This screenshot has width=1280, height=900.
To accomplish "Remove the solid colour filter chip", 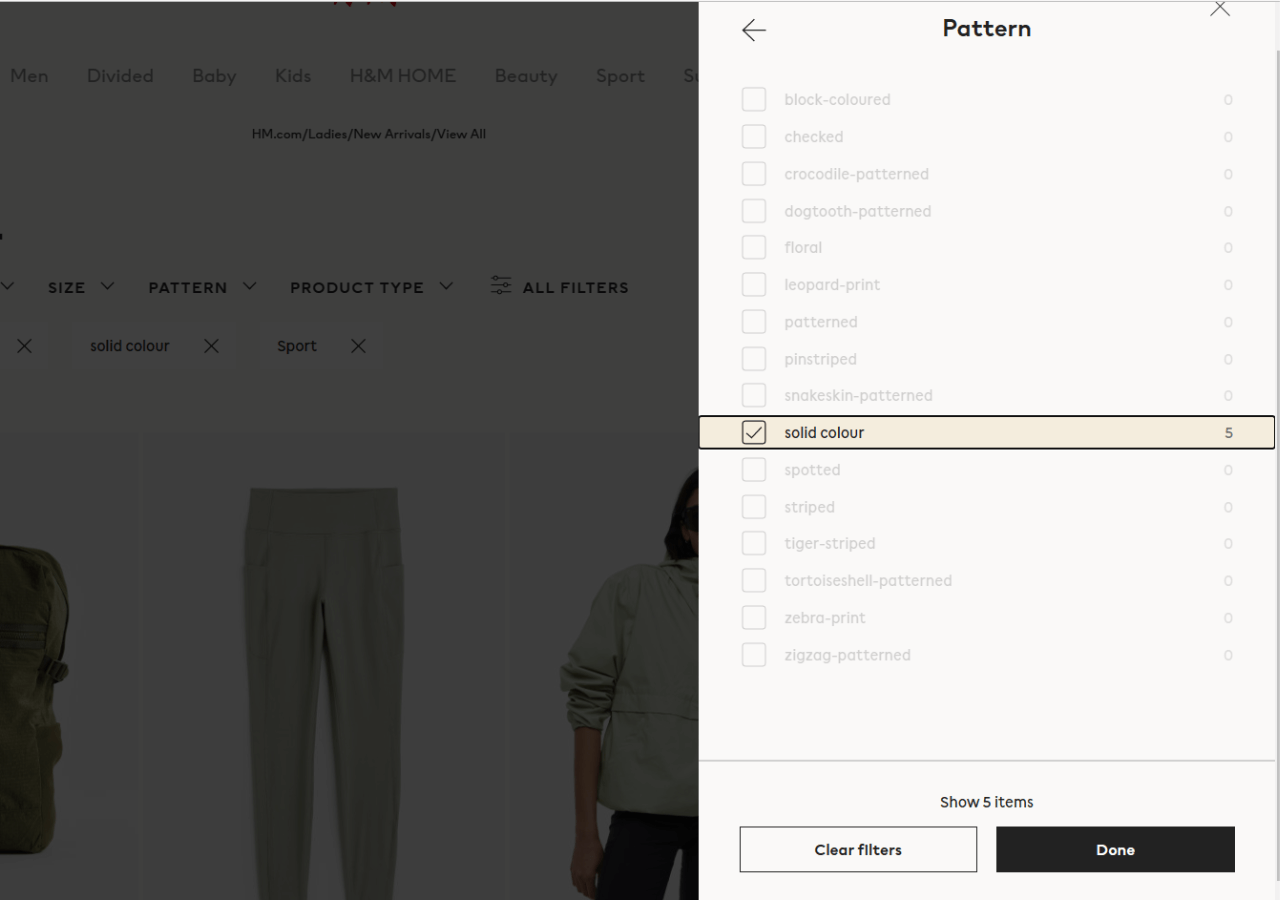I will [211, 345].
